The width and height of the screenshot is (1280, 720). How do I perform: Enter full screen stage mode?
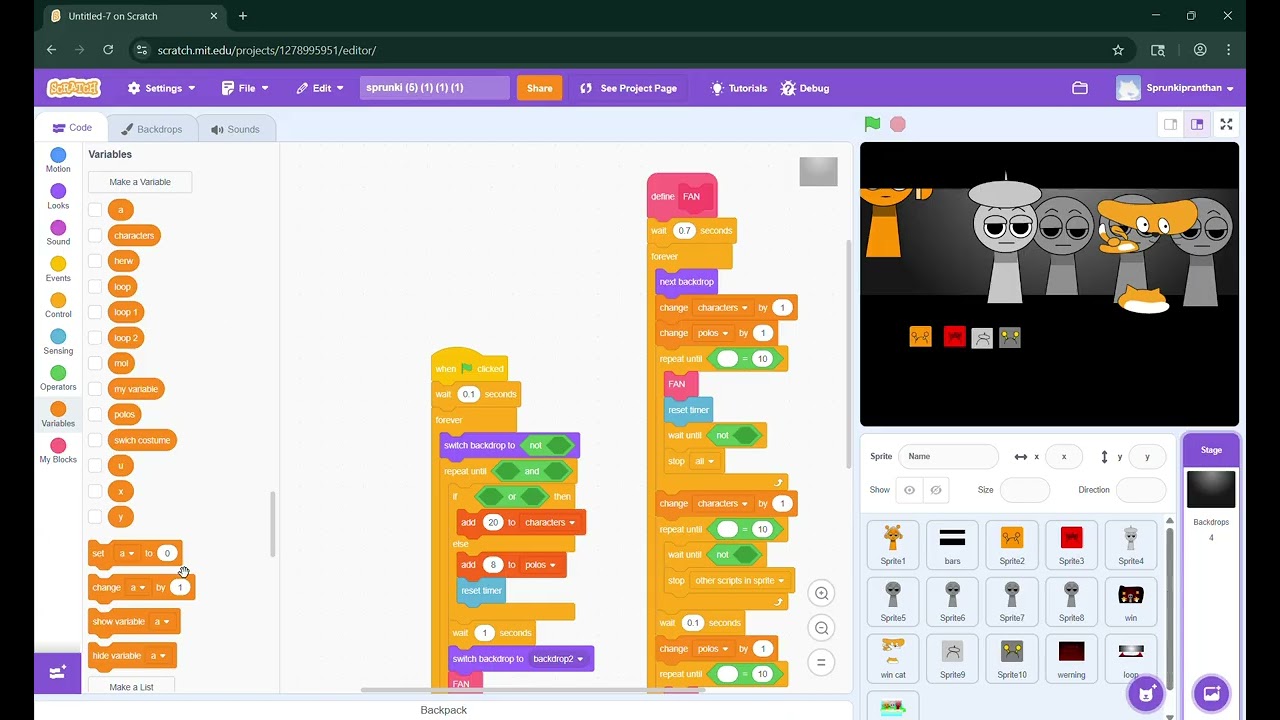pos(1226,124)
